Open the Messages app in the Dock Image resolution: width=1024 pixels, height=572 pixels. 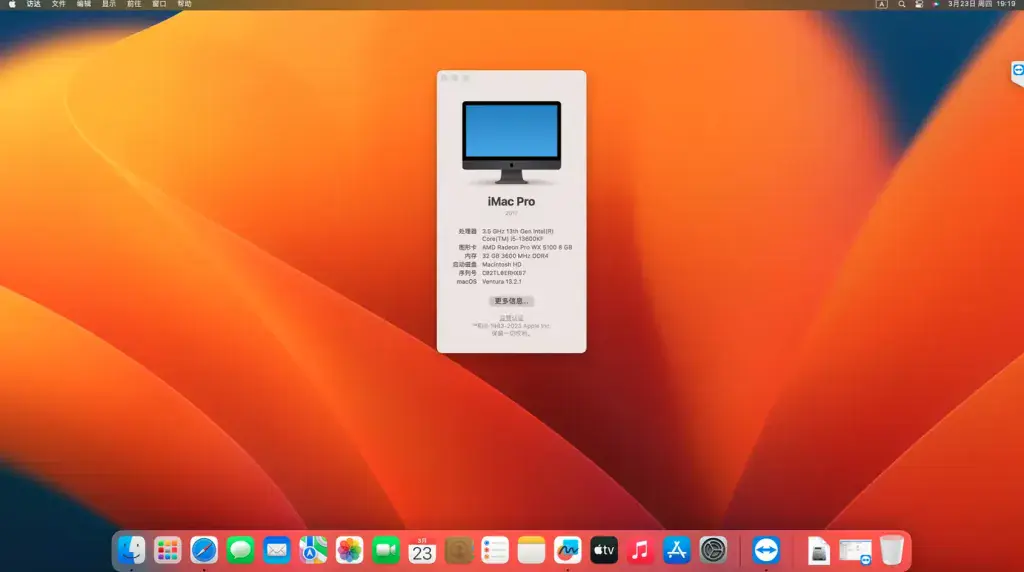pyautogui.click(x=240, y=550)
